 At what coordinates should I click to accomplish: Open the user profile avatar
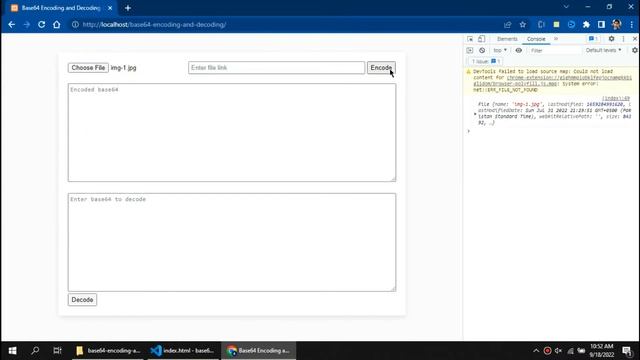coord(616,24)
